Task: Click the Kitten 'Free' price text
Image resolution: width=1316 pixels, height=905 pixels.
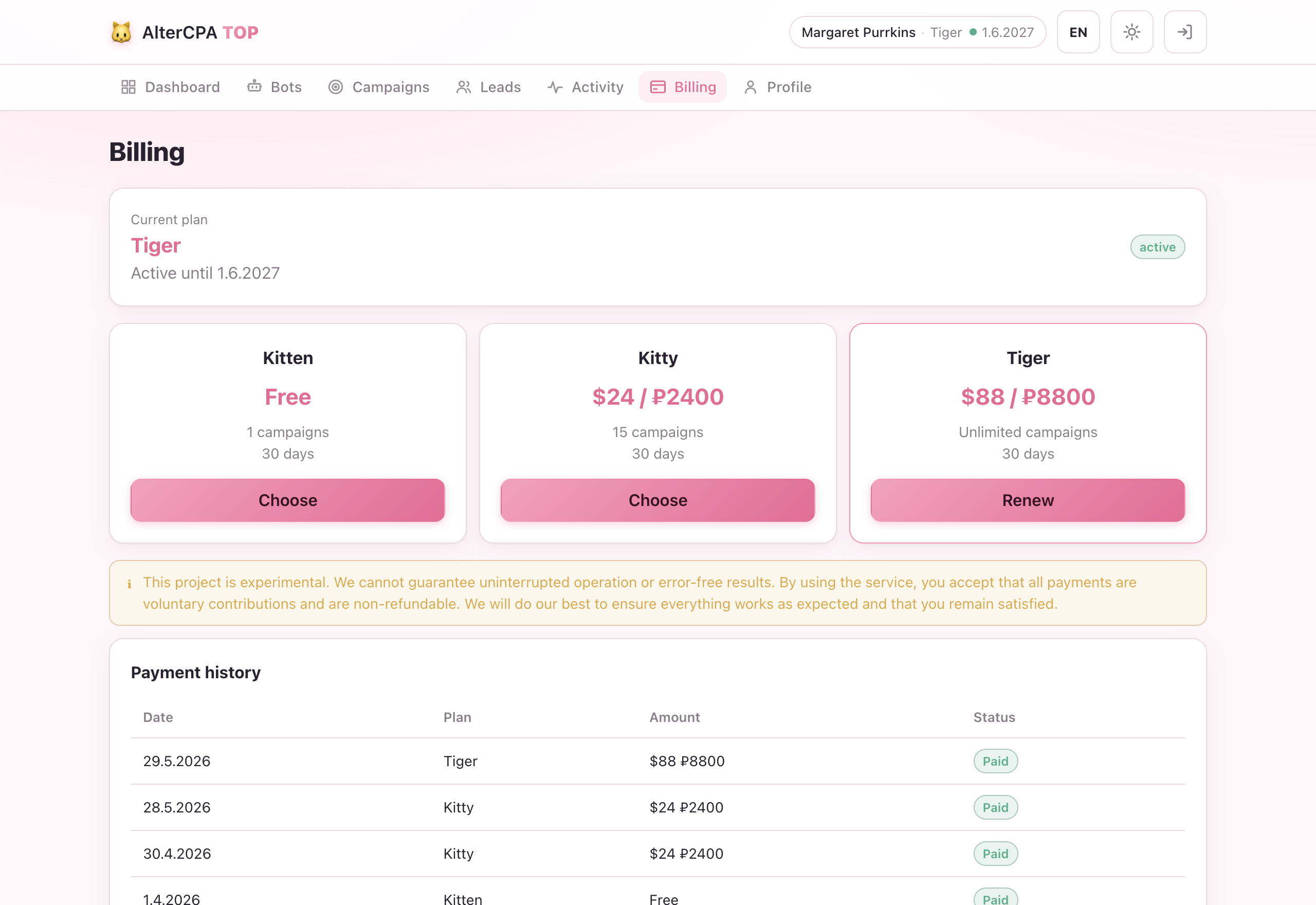Action: [288, 397]
